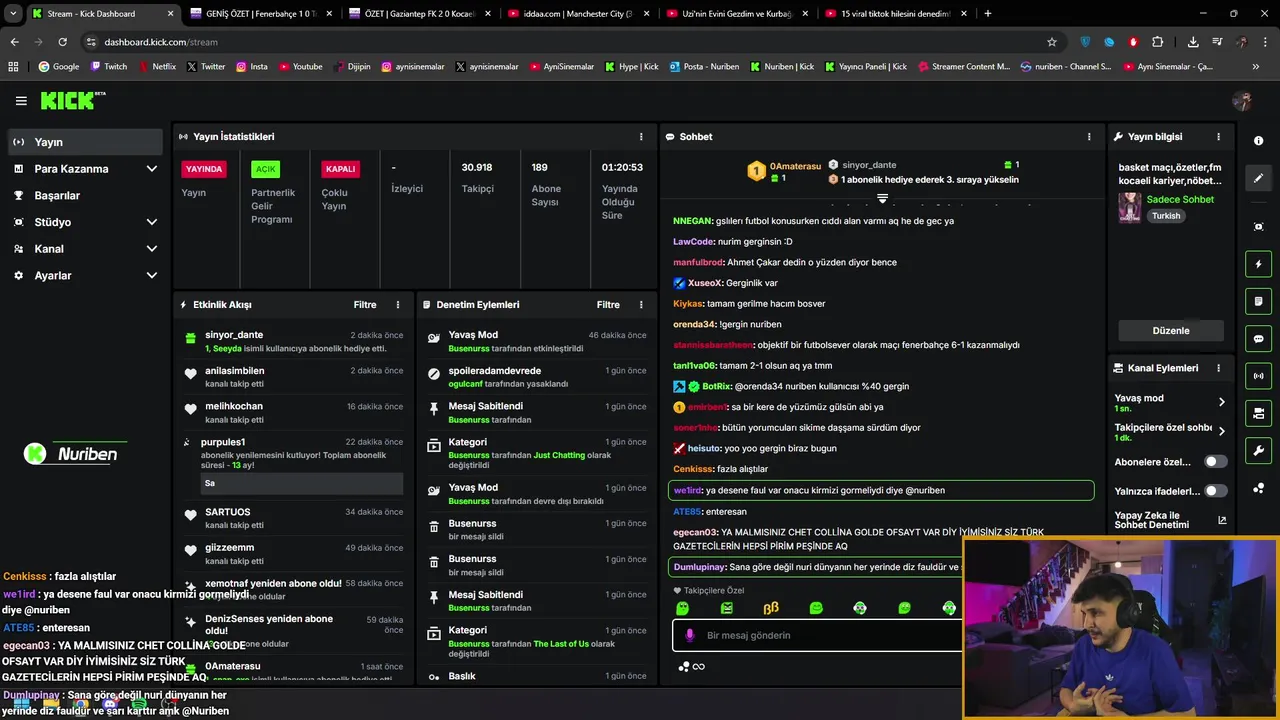Open Takipçilere özel sohbet options chevron
The height and width of the screenshot is (720, 1280).
pos(1221,432)
